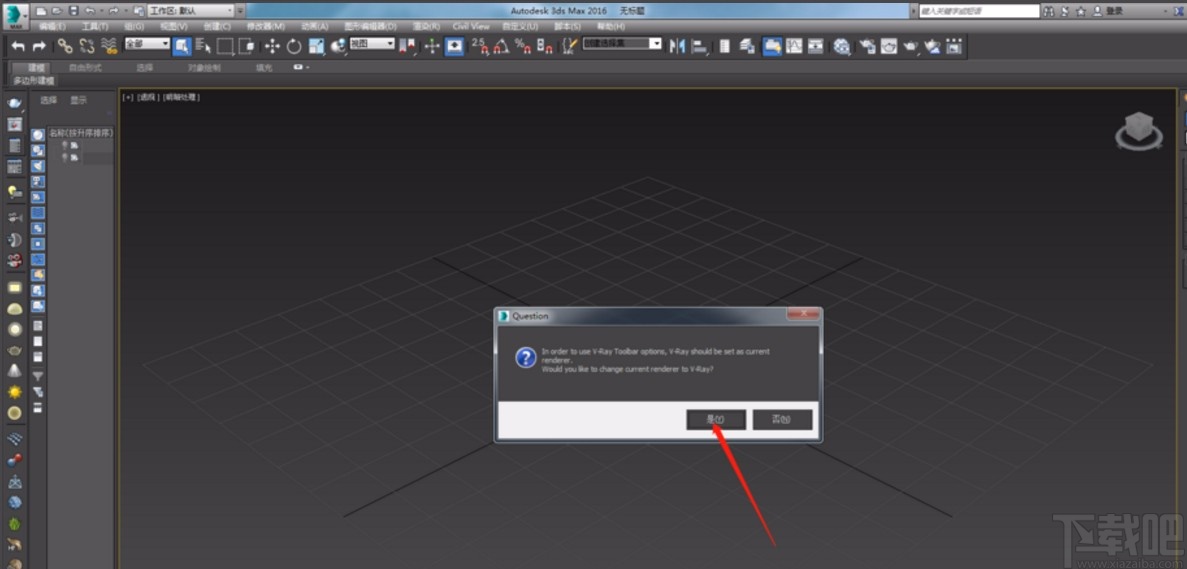Screen dimensions: 1187x569
Task: Switch to the Freeform (自由形式) ribbon tab
Action: [x=85, y=67]
